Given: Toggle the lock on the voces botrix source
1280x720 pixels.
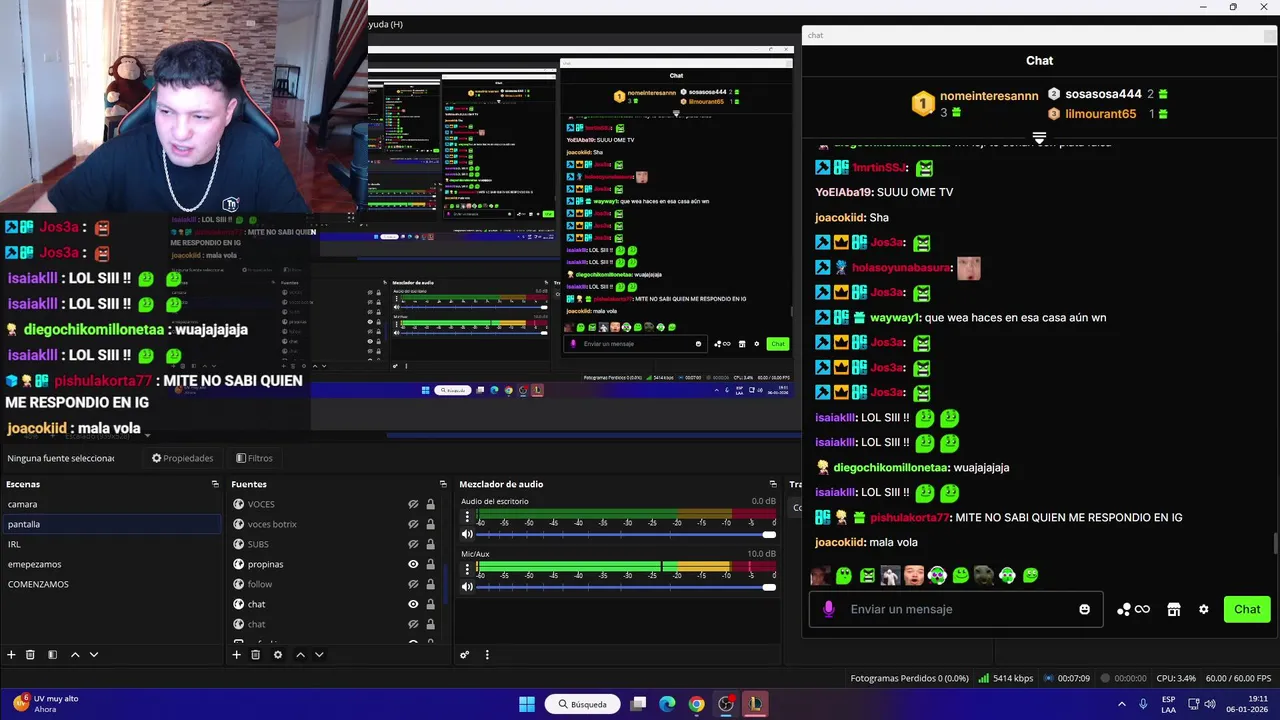Looking at the screenshot, I should tap(431, 524).
